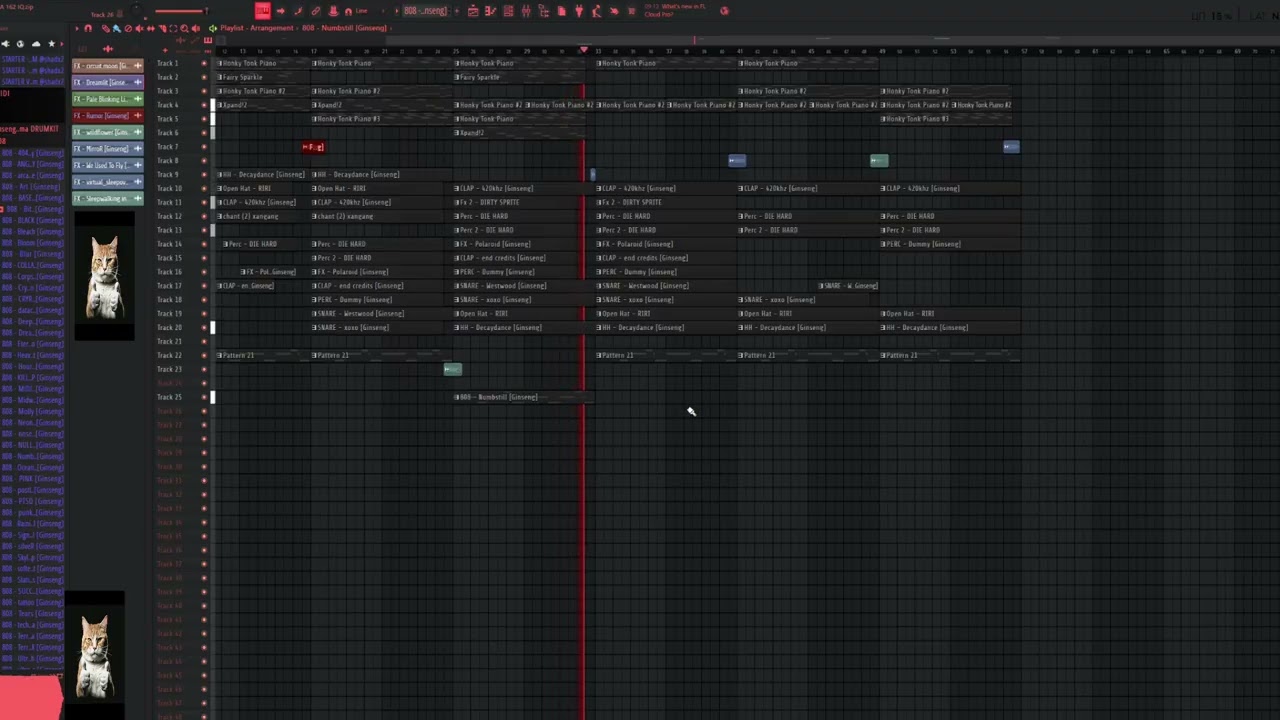
Task: Choose the Select tool in Playlist toolbar
Action: click(173, 28)
